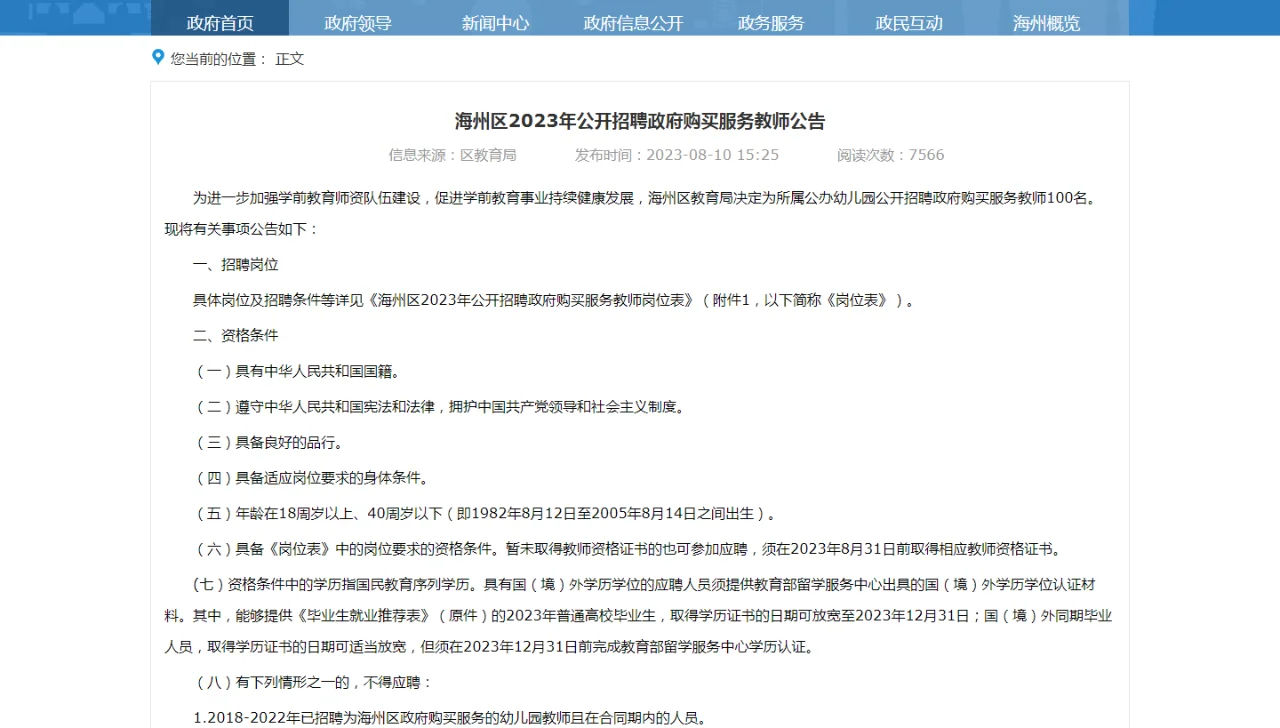Screen dimensions: 1280x728
Task: Click the article title about teacher recruitment
Action: (x=640, y=121)
